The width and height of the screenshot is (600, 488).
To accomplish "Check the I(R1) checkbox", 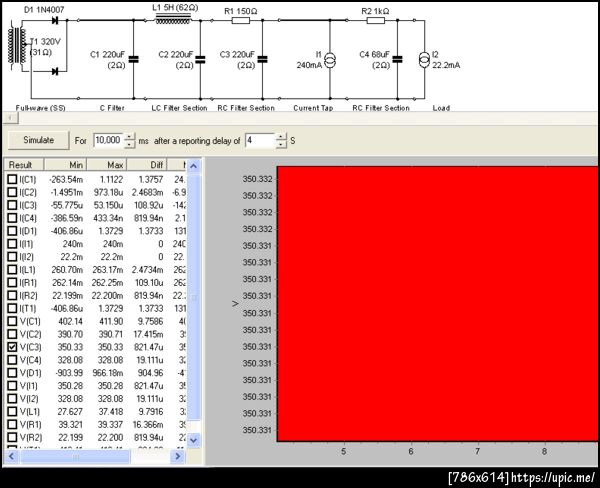I will pyautogui.click(x=13, y=282).
